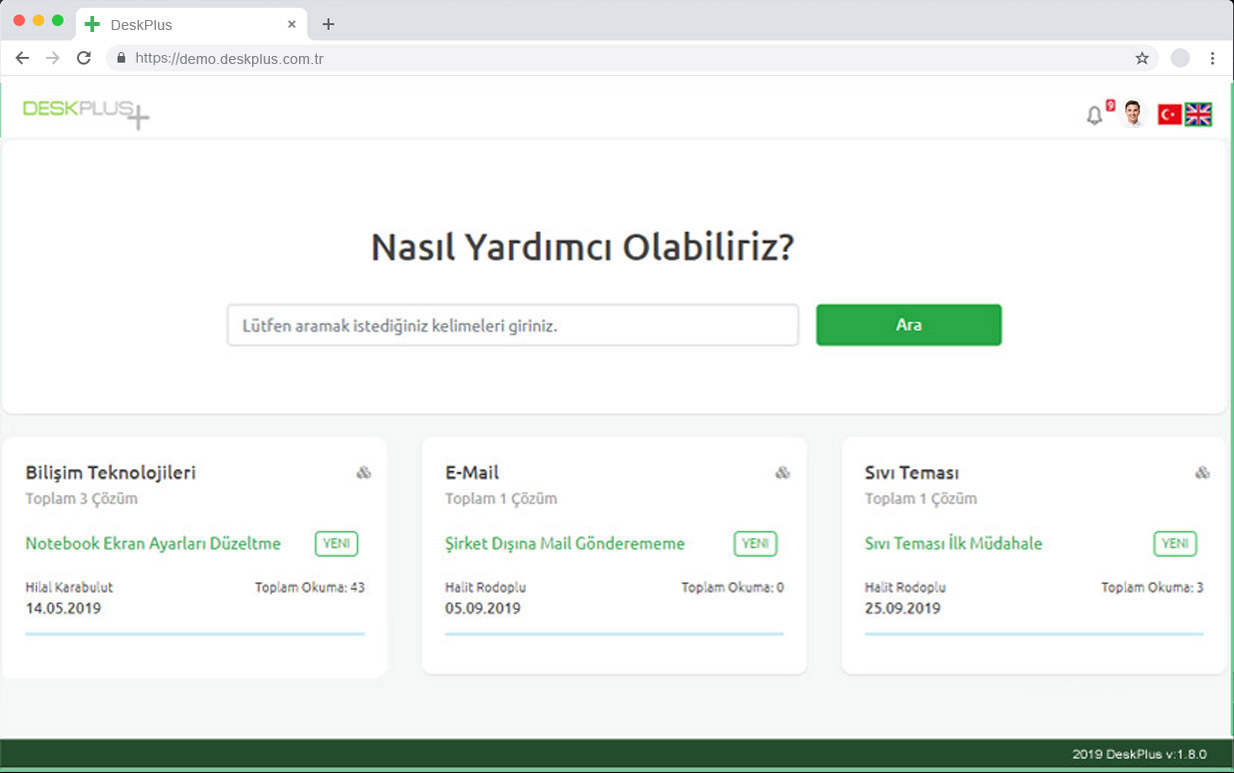Open the Şirket Dışına Mail Gönderememe solution
This screenshot has width=1234, height=773.
tap(566, 543)
